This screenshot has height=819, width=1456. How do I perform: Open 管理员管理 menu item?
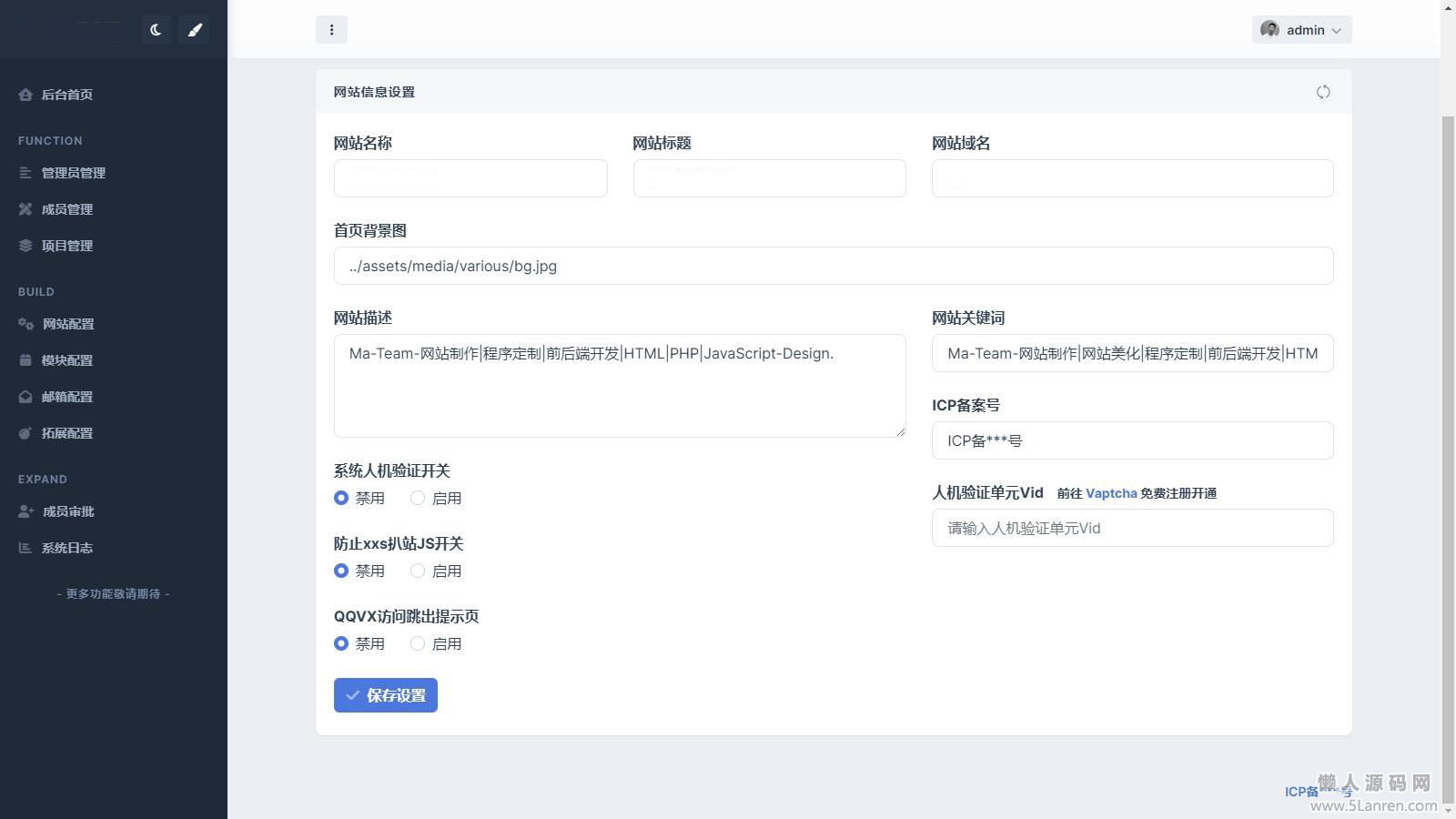coord(73,173)
